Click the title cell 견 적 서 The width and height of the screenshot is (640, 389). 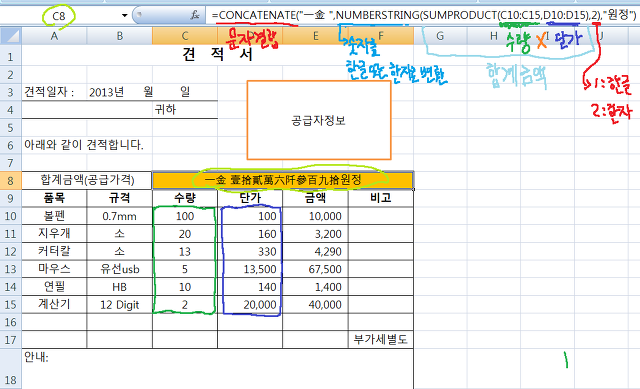click(218, 55)
